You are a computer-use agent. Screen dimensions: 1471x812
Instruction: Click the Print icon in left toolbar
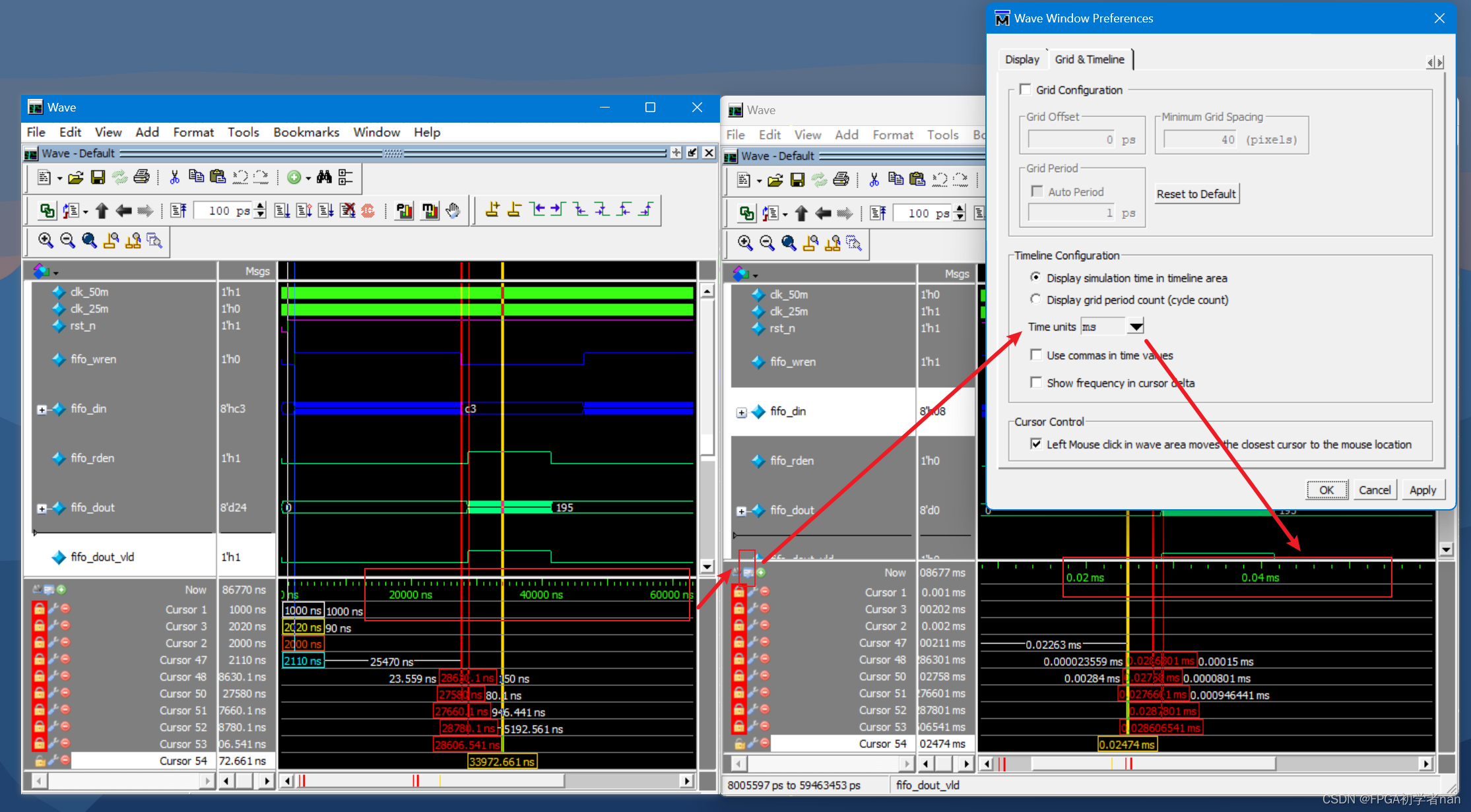click(x=141, y=177)
